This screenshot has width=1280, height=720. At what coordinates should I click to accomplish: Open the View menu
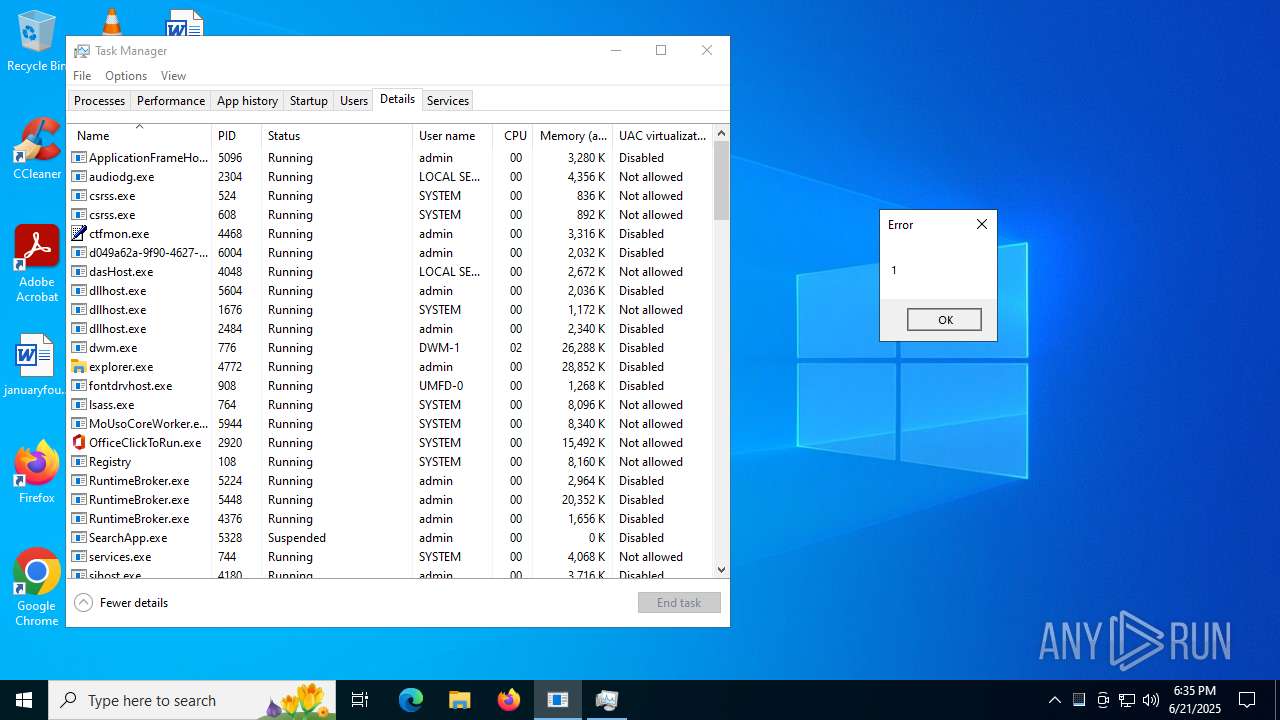point(173,76)
